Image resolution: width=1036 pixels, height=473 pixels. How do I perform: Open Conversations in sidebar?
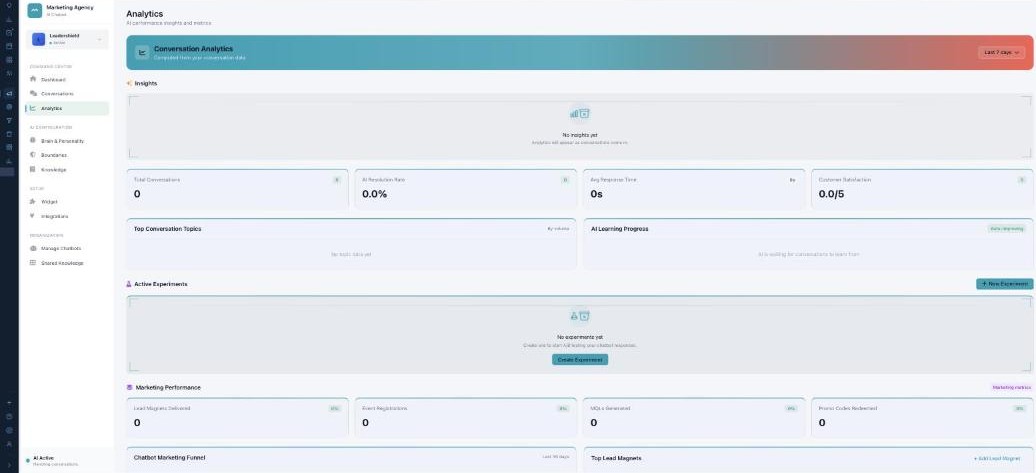(x=67, y=94)
